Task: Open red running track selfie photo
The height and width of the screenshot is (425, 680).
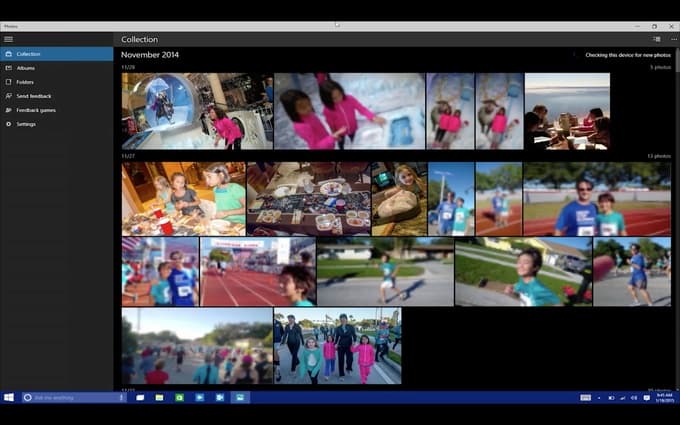Action: point(258,271)
